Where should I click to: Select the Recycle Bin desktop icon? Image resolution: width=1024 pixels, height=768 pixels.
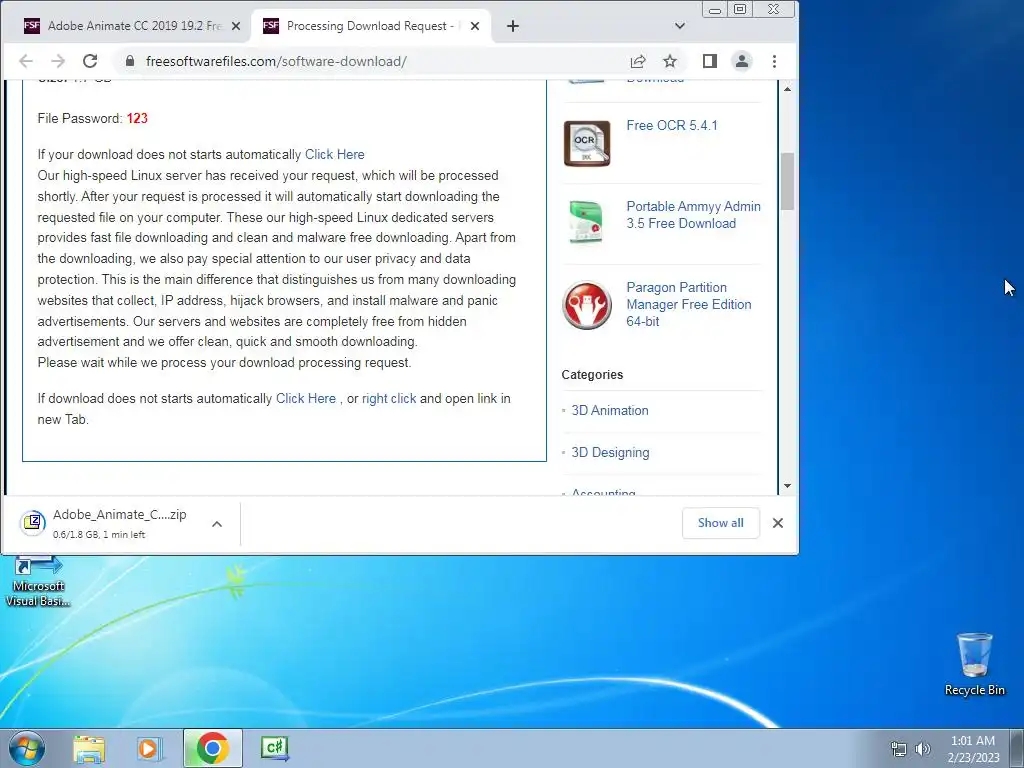(974, 664)
